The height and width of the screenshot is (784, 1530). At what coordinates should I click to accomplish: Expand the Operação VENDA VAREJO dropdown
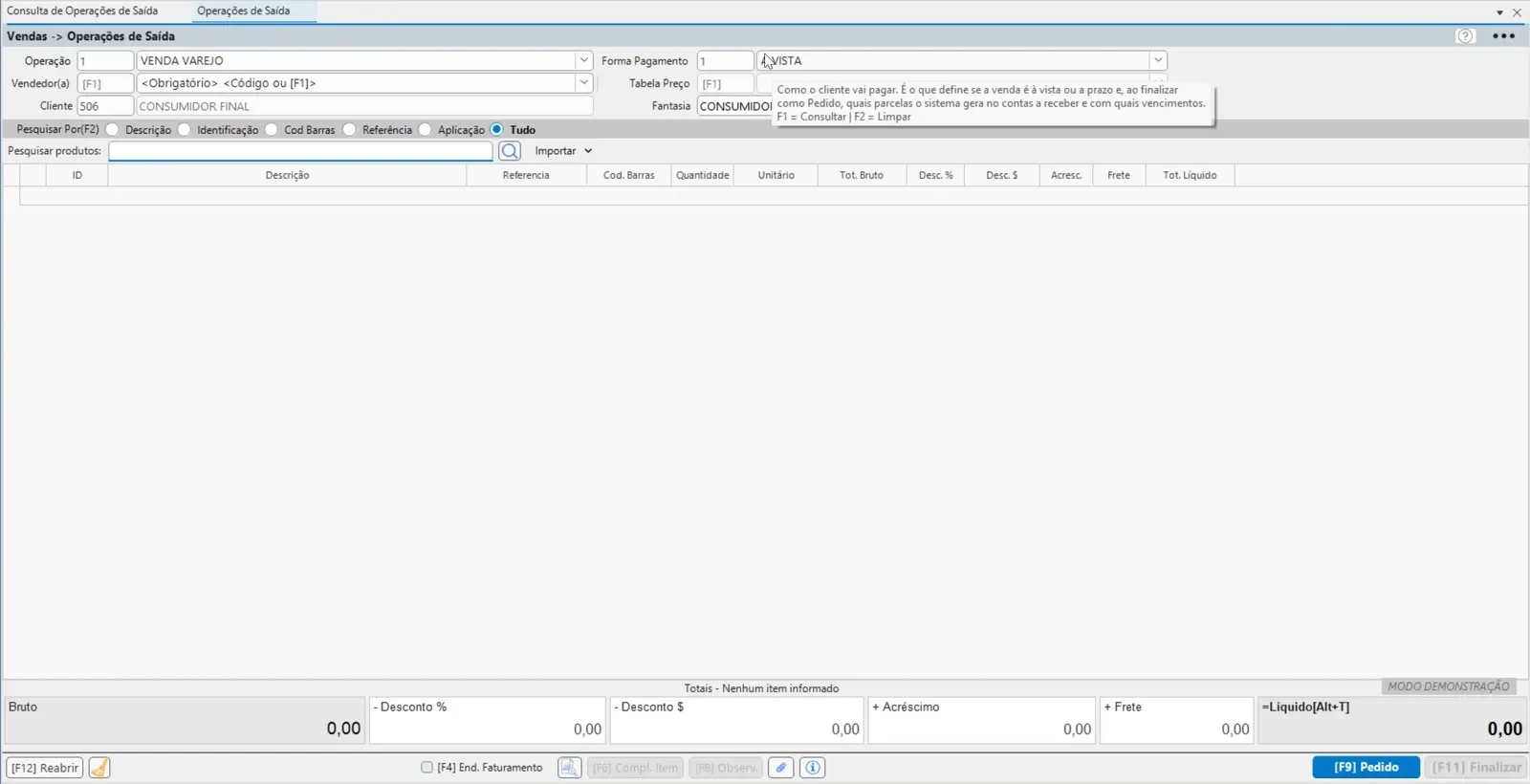(x=583, y=60)
